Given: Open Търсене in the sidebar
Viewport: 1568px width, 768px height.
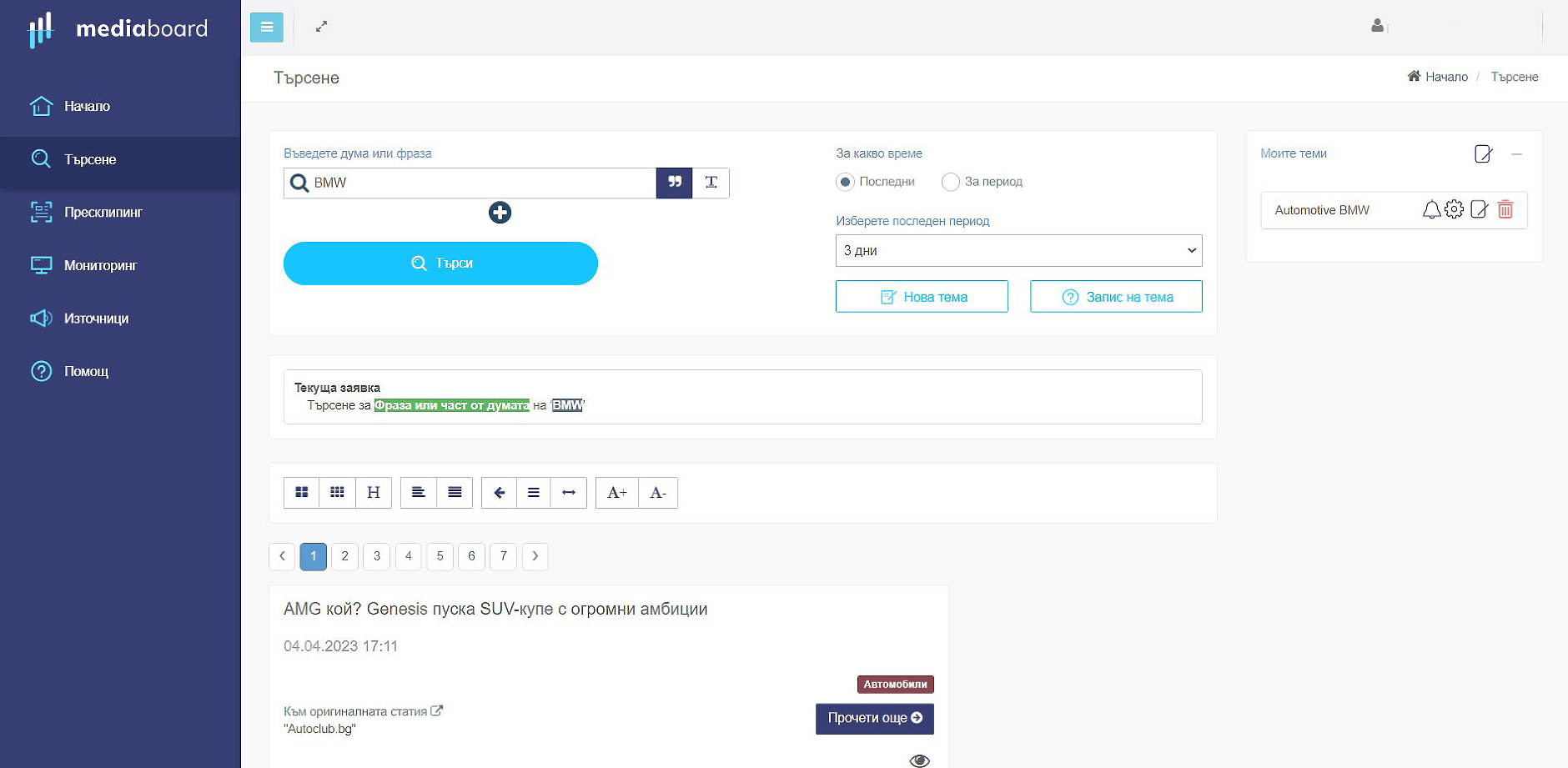Looking at the screenshot, I should [120, 159].
